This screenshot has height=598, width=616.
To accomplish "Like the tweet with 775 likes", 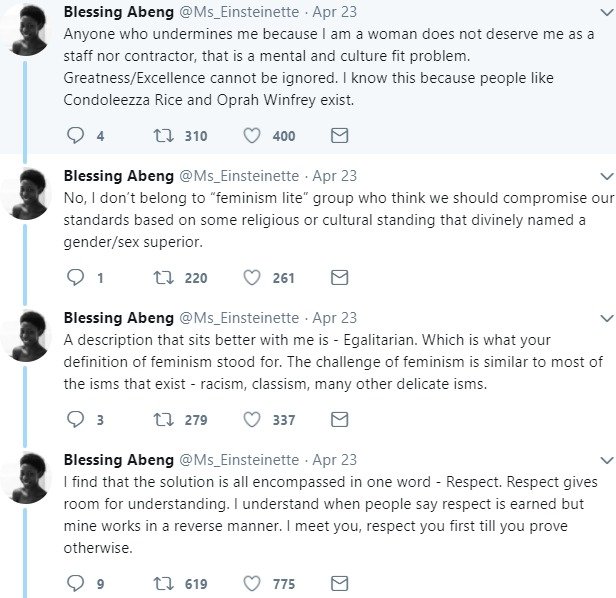I will pos(252,582).
